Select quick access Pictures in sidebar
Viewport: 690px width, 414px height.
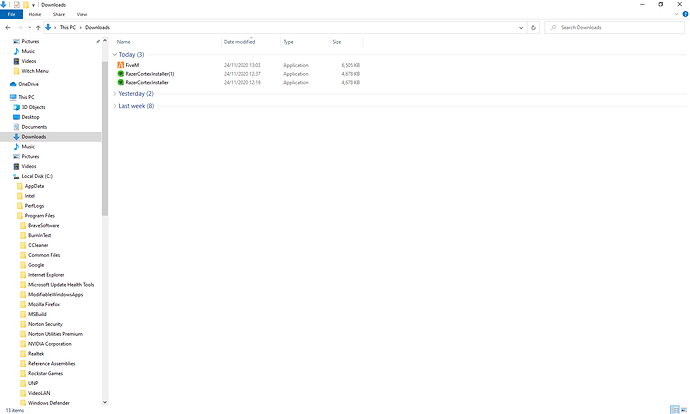[30, 41]
